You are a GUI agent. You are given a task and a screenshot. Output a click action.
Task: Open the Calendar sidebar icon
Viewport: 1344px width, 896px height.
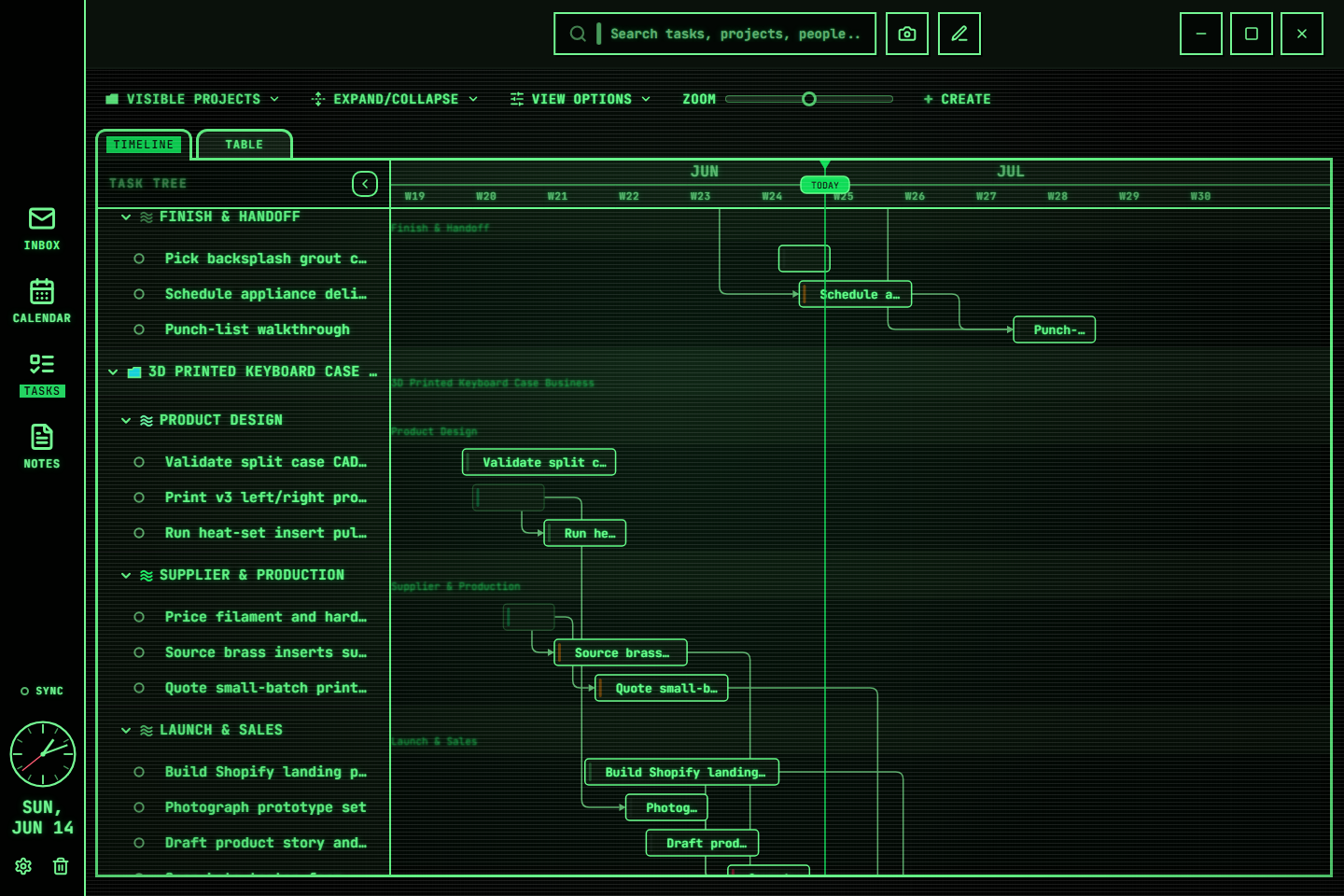click(42, 301)
